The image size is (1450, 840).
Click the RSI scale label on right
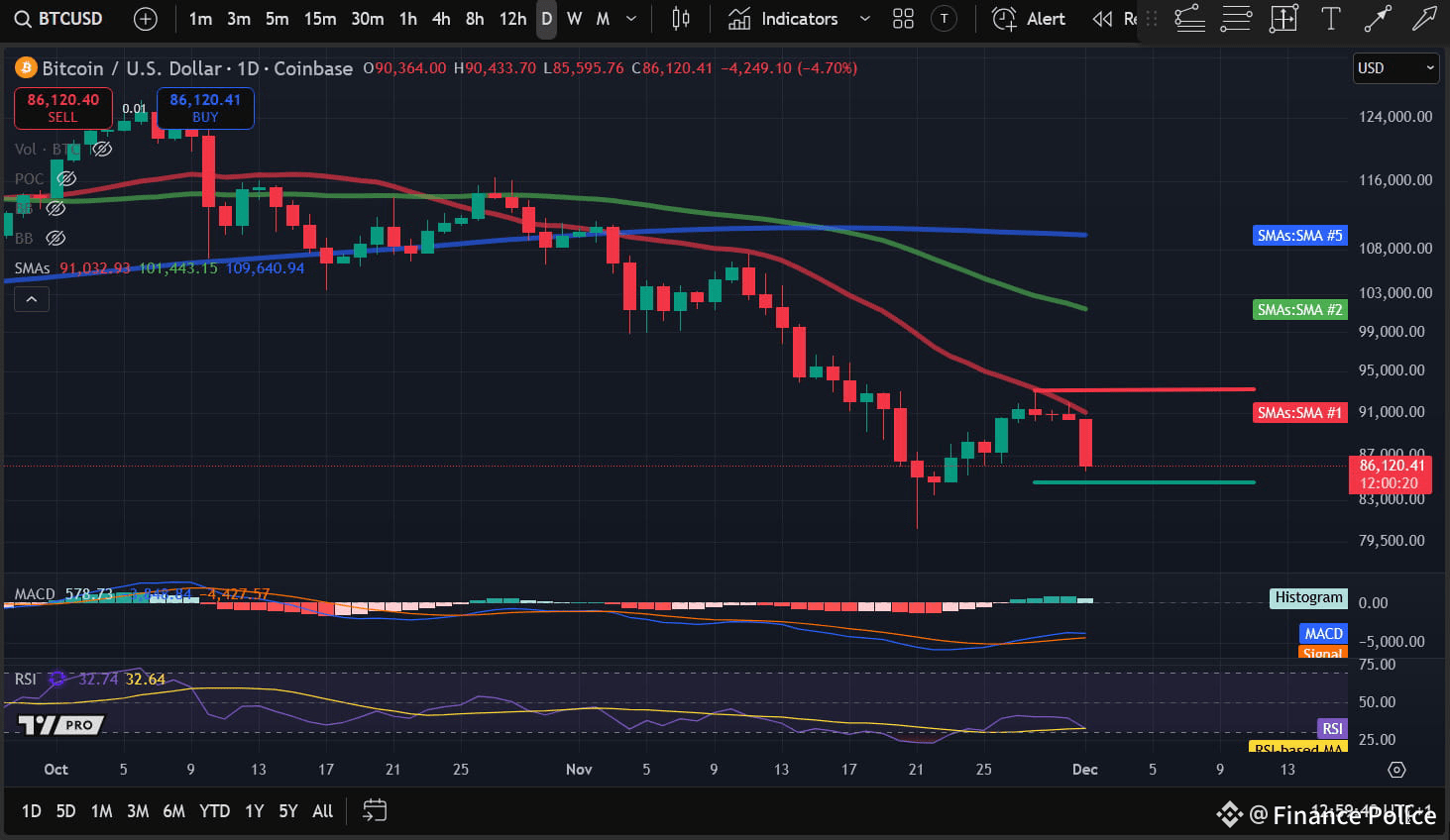click(1332, 729)
